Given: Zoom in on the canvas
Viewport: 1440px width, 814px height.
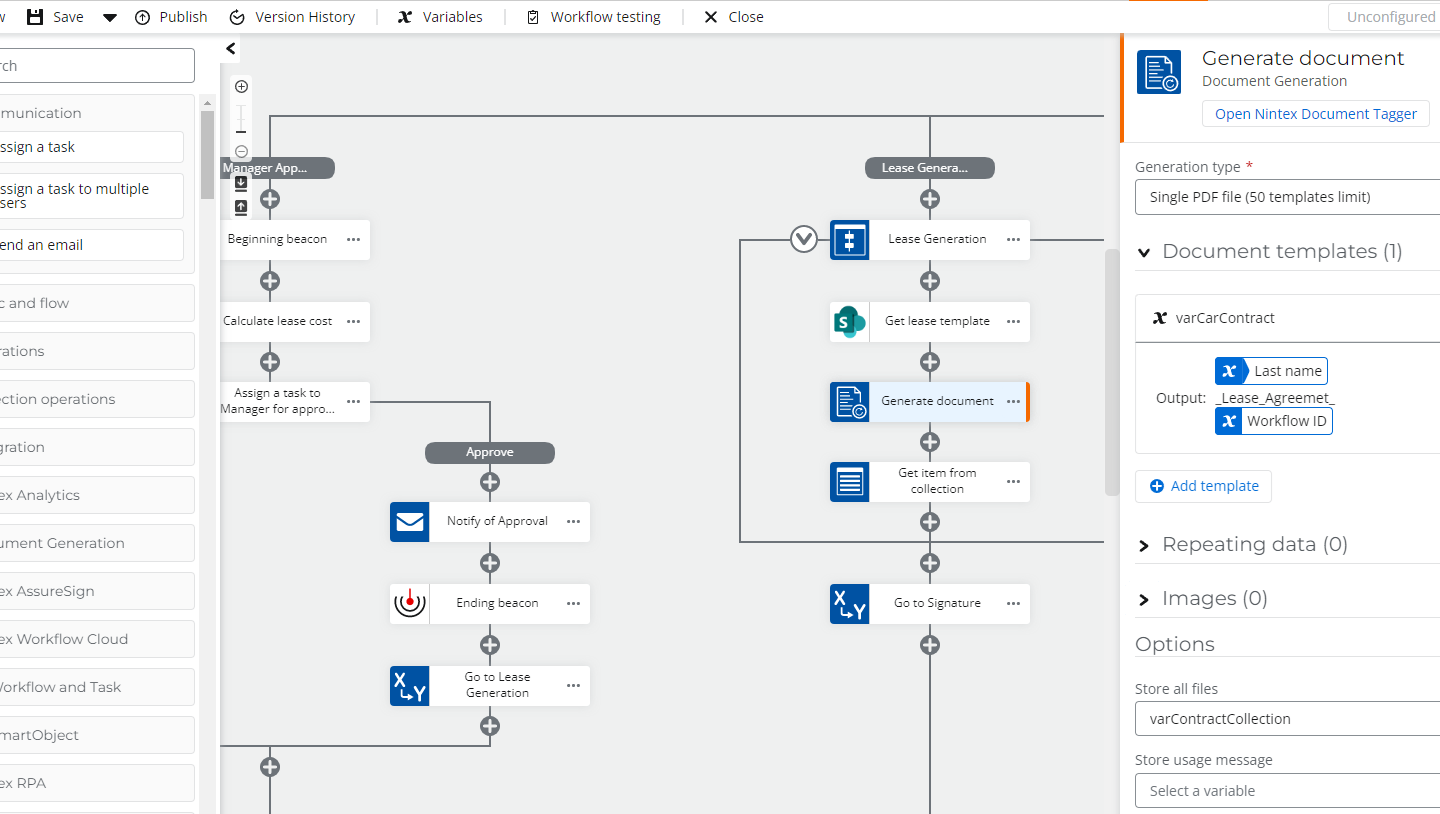Looking at the screenshot, I should (241, 87).
